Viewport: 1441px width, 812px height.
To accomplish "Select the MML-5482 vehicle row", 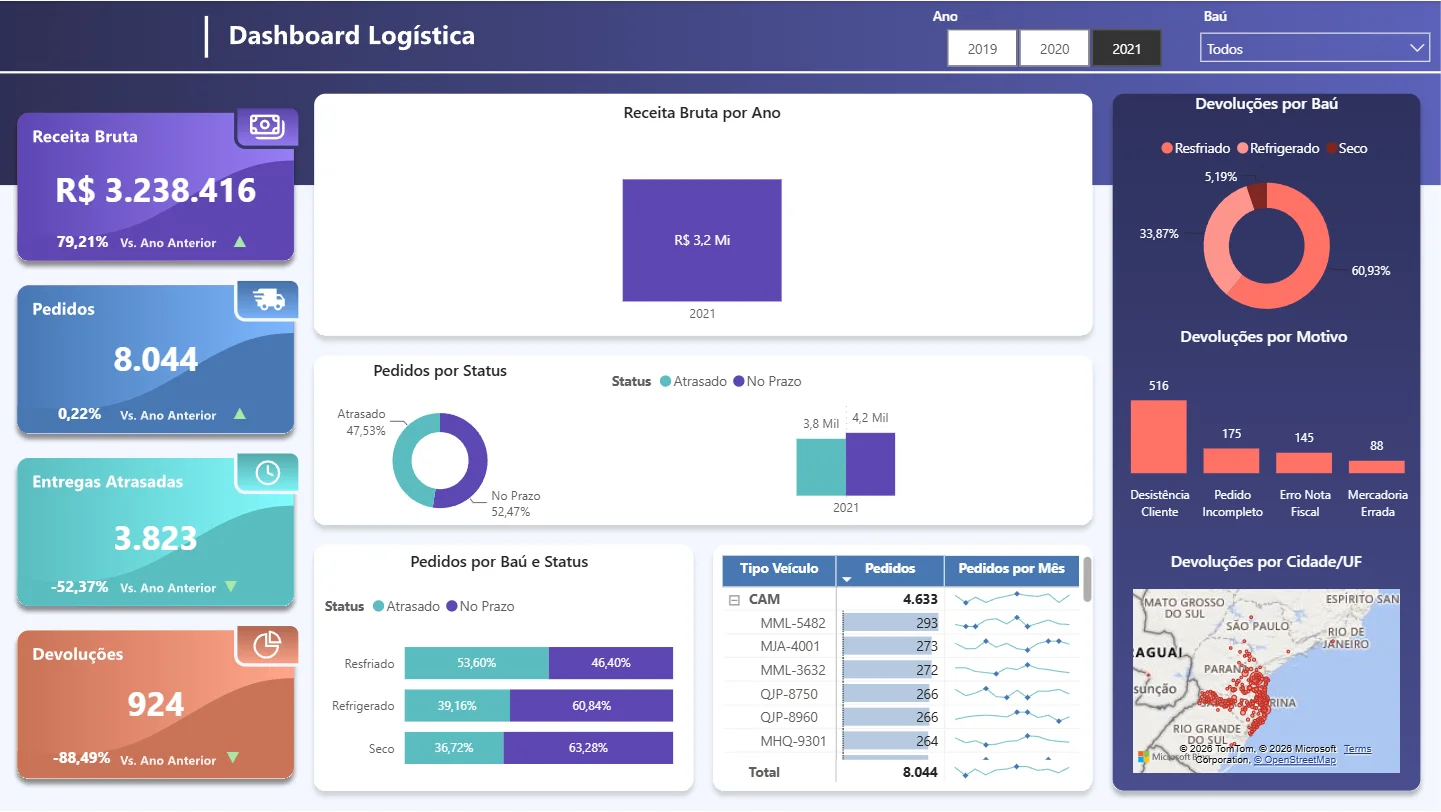I will tap(901, 623).
